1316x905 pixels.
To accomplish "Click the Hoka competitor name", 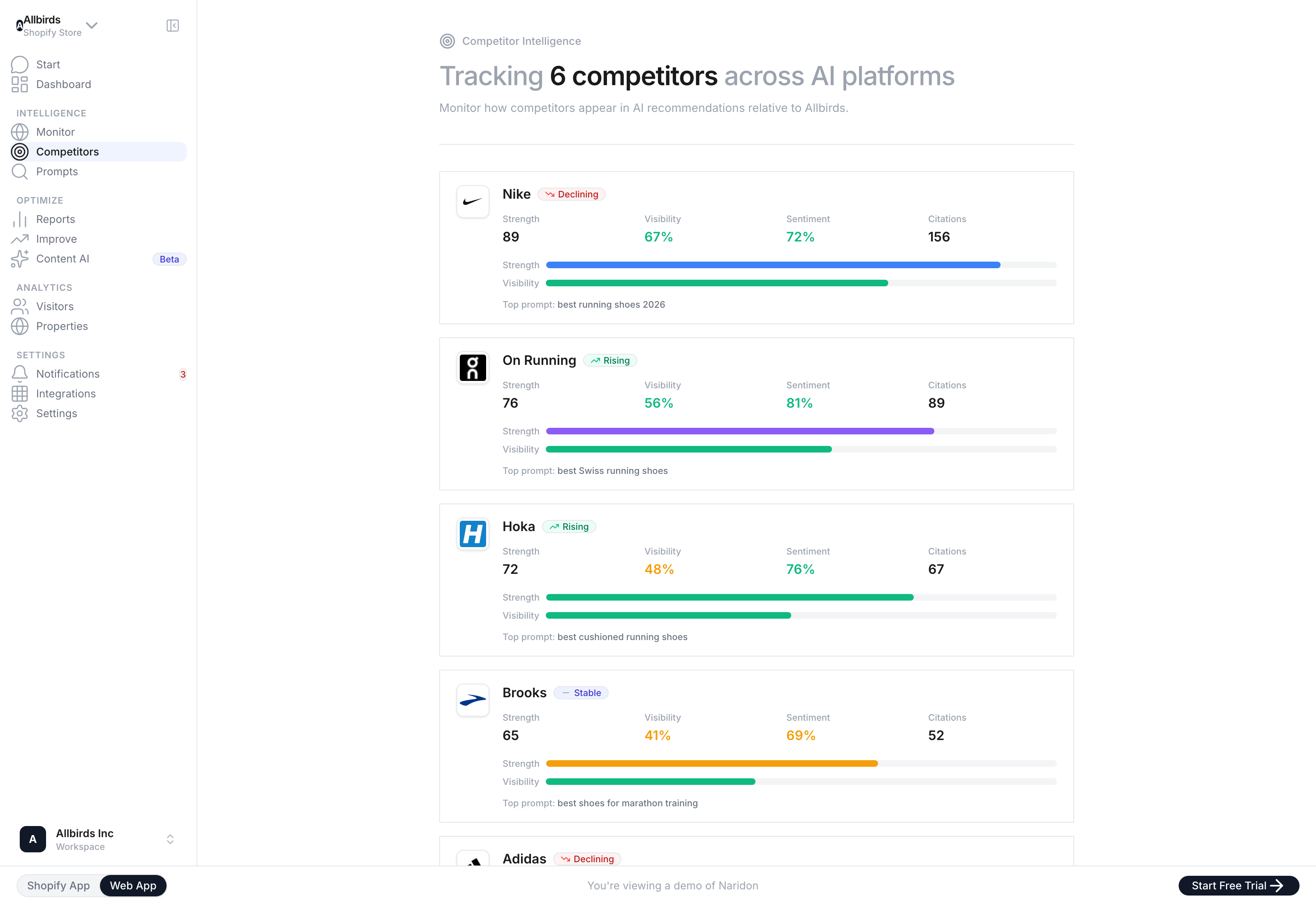I will [x=519, y=527].
